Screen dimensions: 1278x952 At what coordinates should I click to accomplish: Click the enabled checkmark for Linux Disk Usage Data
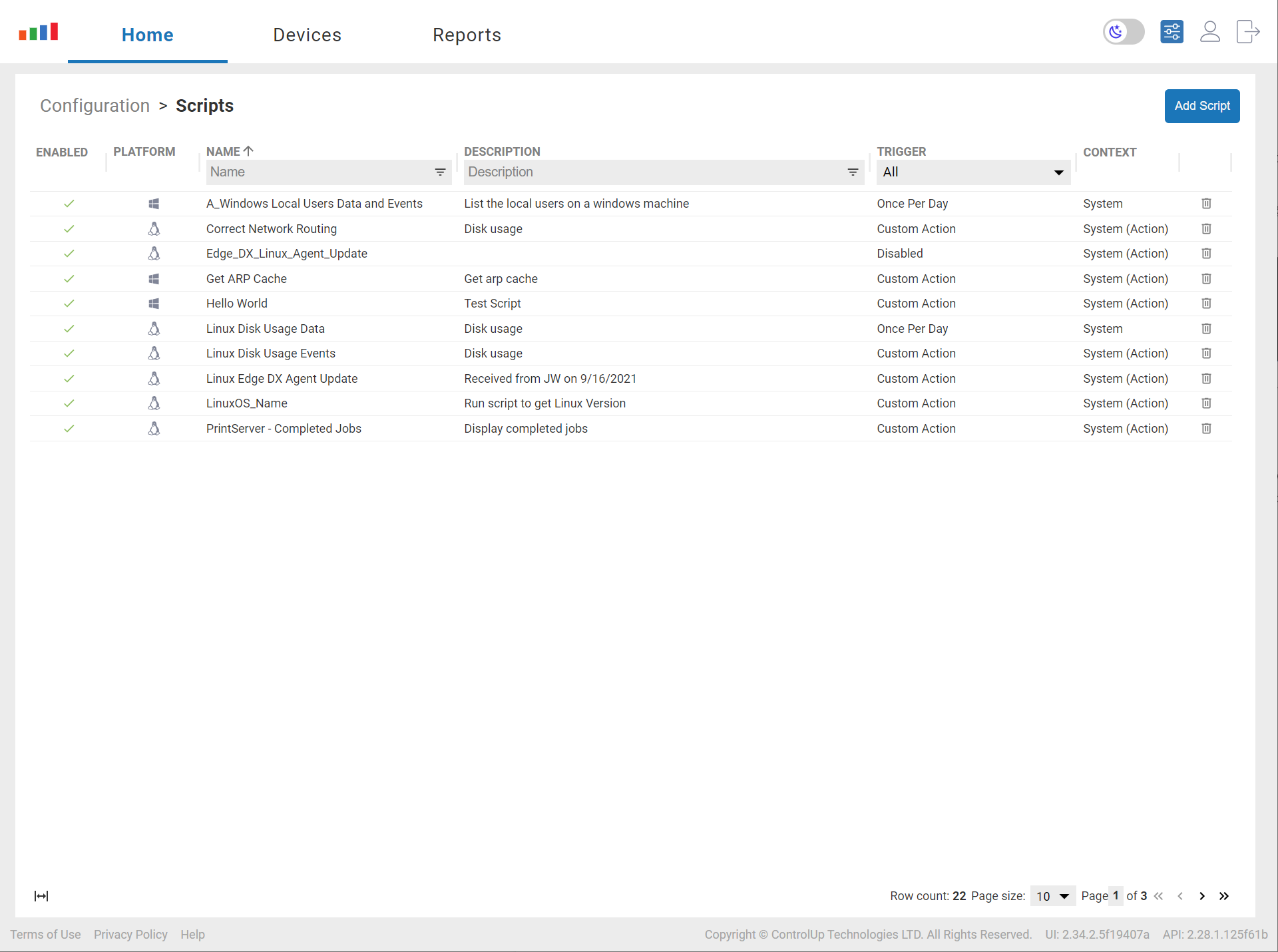click(x=67, y=328)
